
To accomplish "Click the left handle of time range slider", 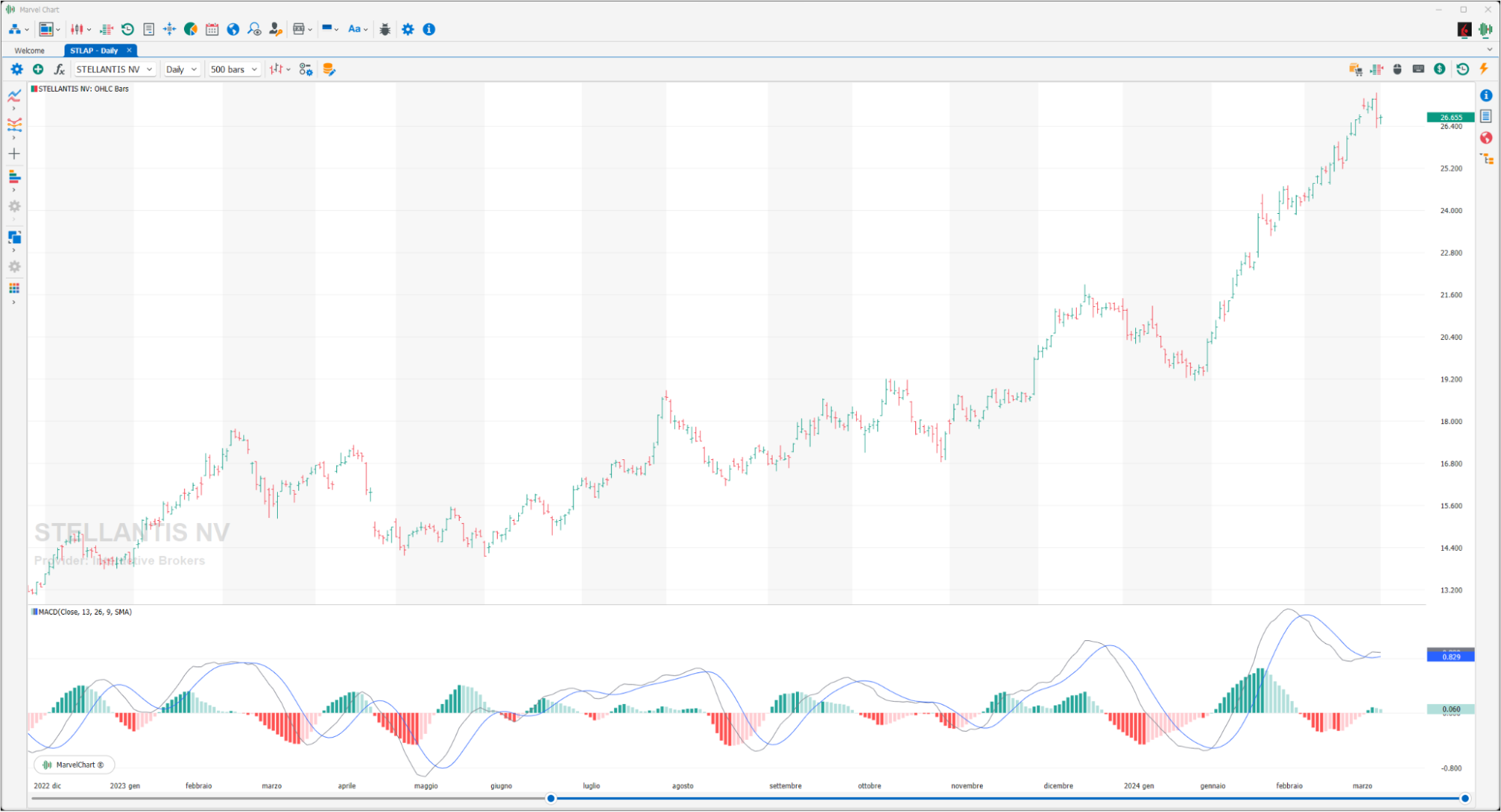I will [x=550, y=798].
